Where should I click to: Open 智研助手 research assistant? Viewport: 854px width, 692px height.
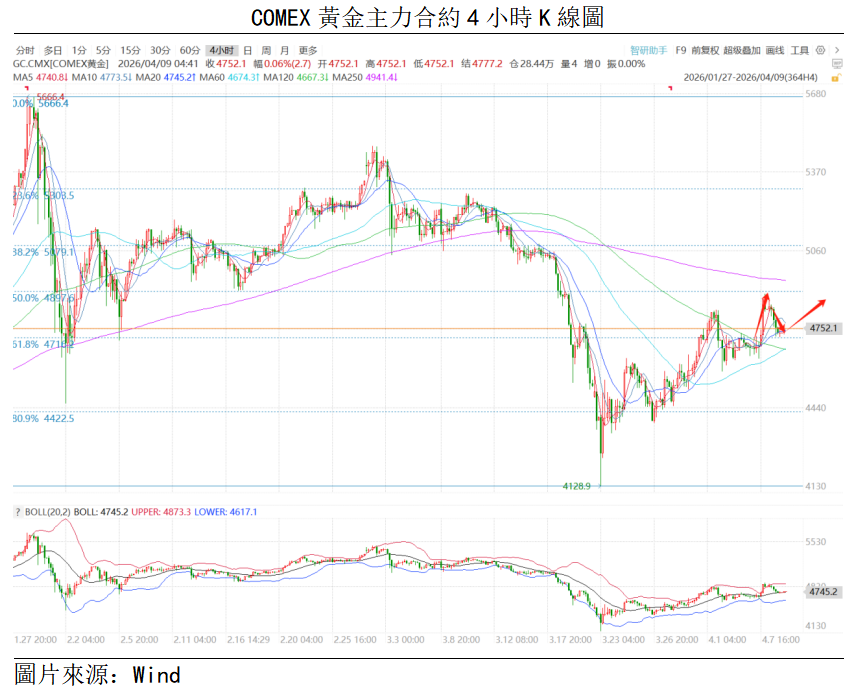coord(648,50)
